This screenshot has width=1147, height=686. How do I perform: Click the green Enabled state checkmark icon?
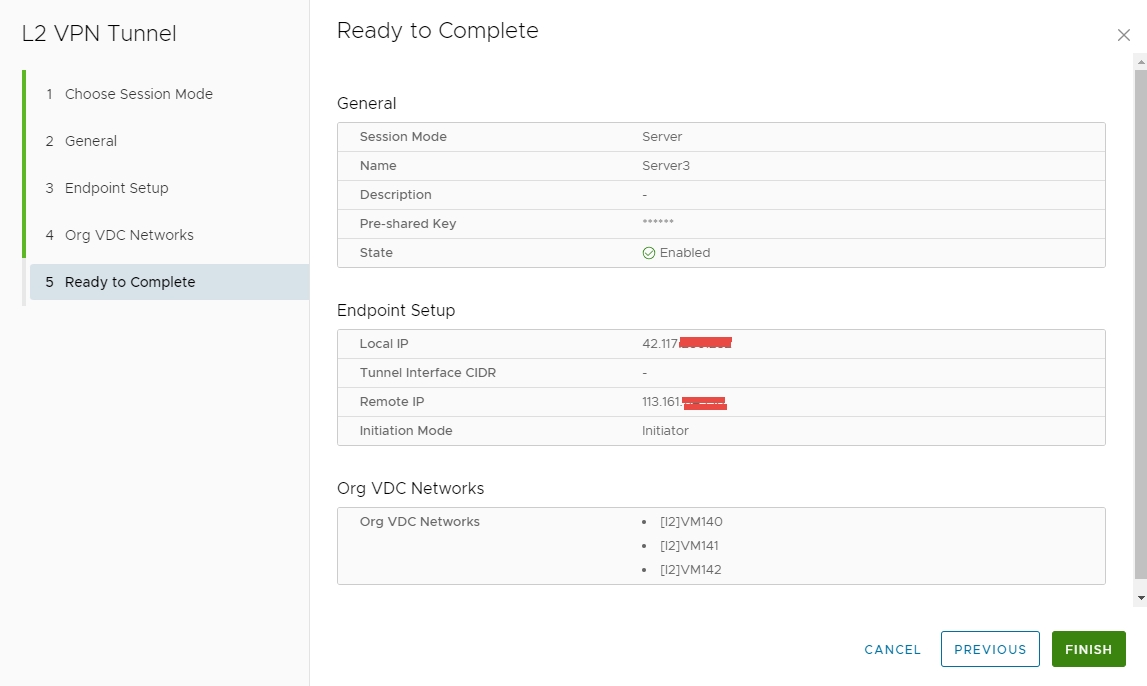coord(648,253)
